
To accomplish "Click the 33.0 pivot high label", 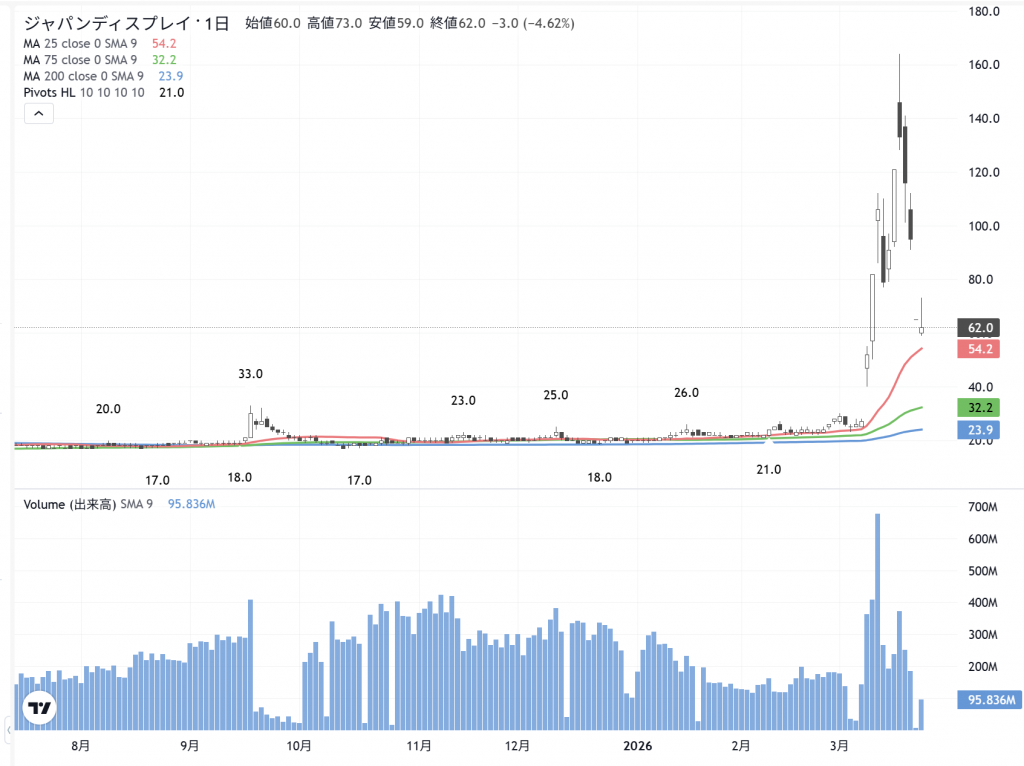I will (x=250, y=374).
